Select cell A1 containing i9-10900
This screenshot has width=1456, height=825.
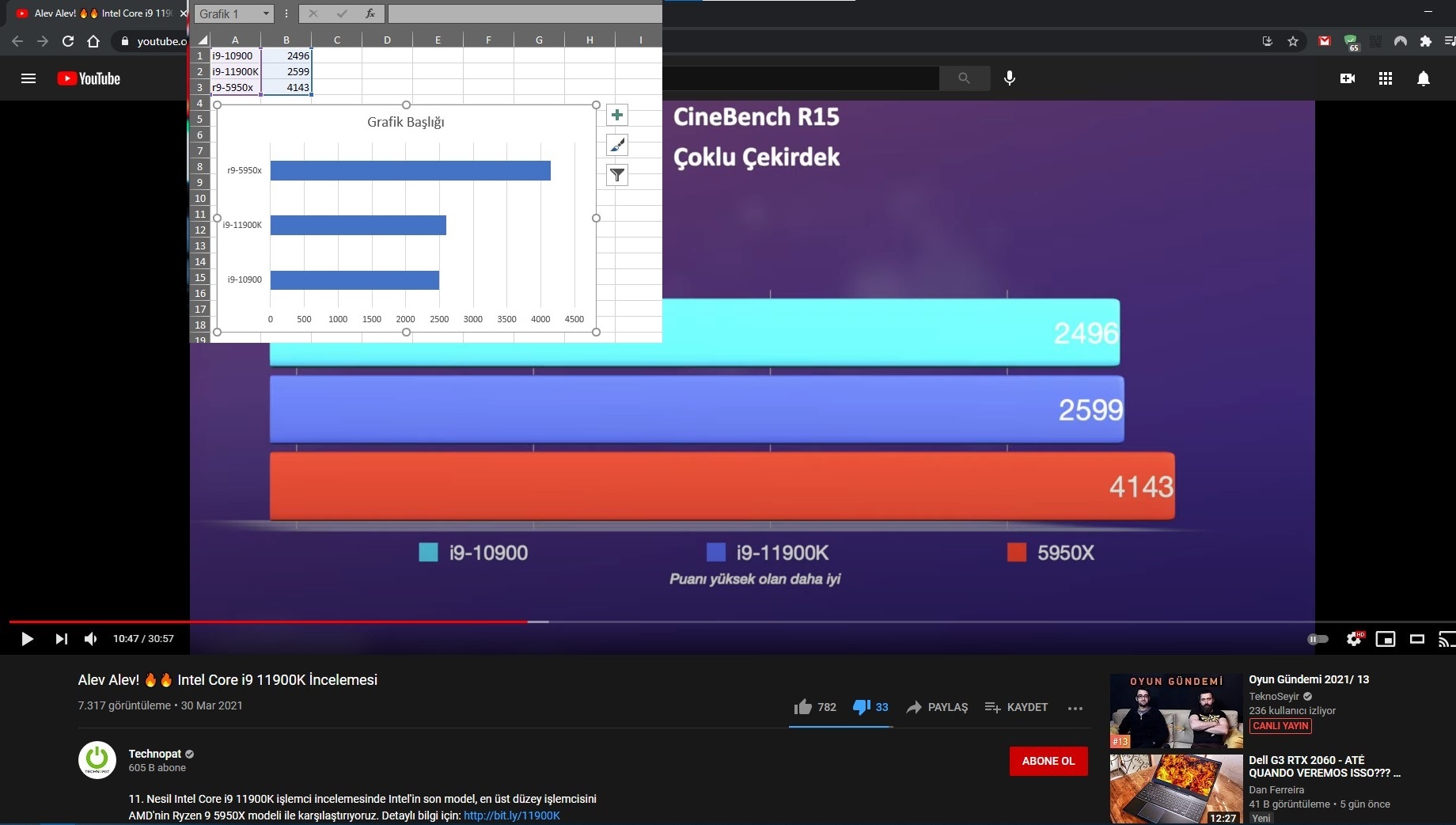point(235,55)
